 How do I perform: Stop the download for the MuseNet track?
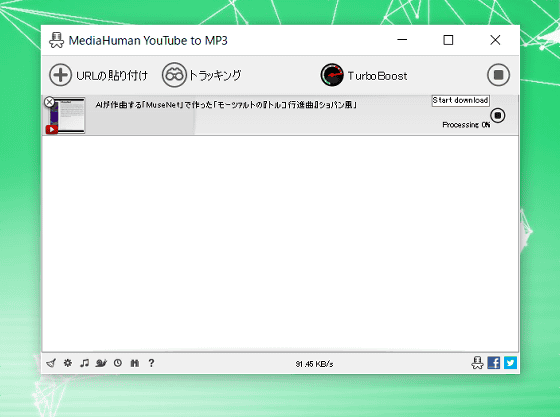coord(498,115)
